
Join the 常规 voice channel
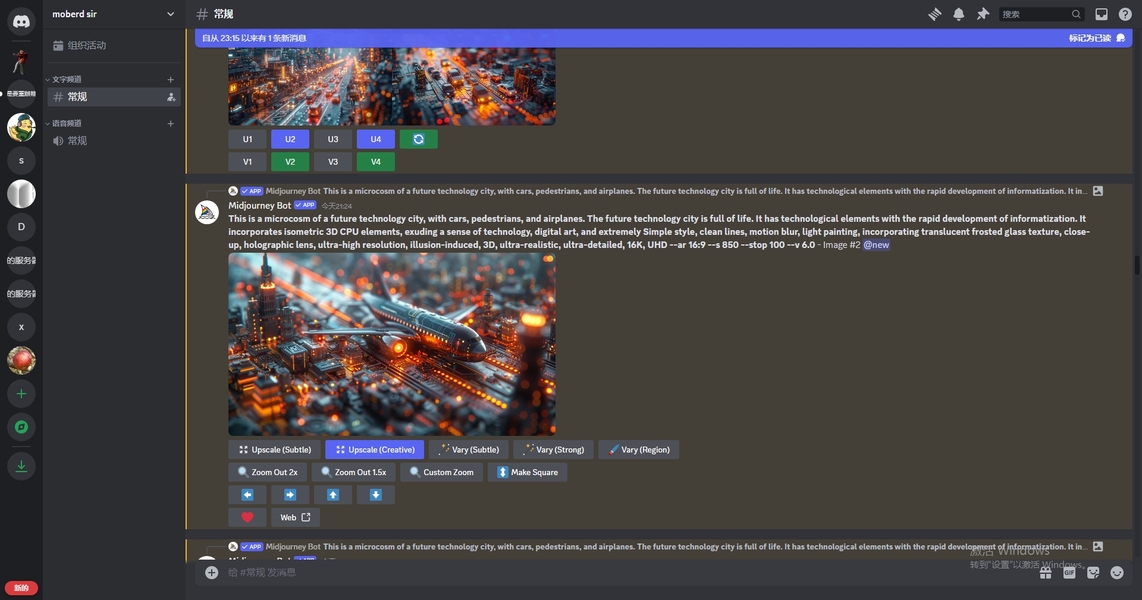114,141
